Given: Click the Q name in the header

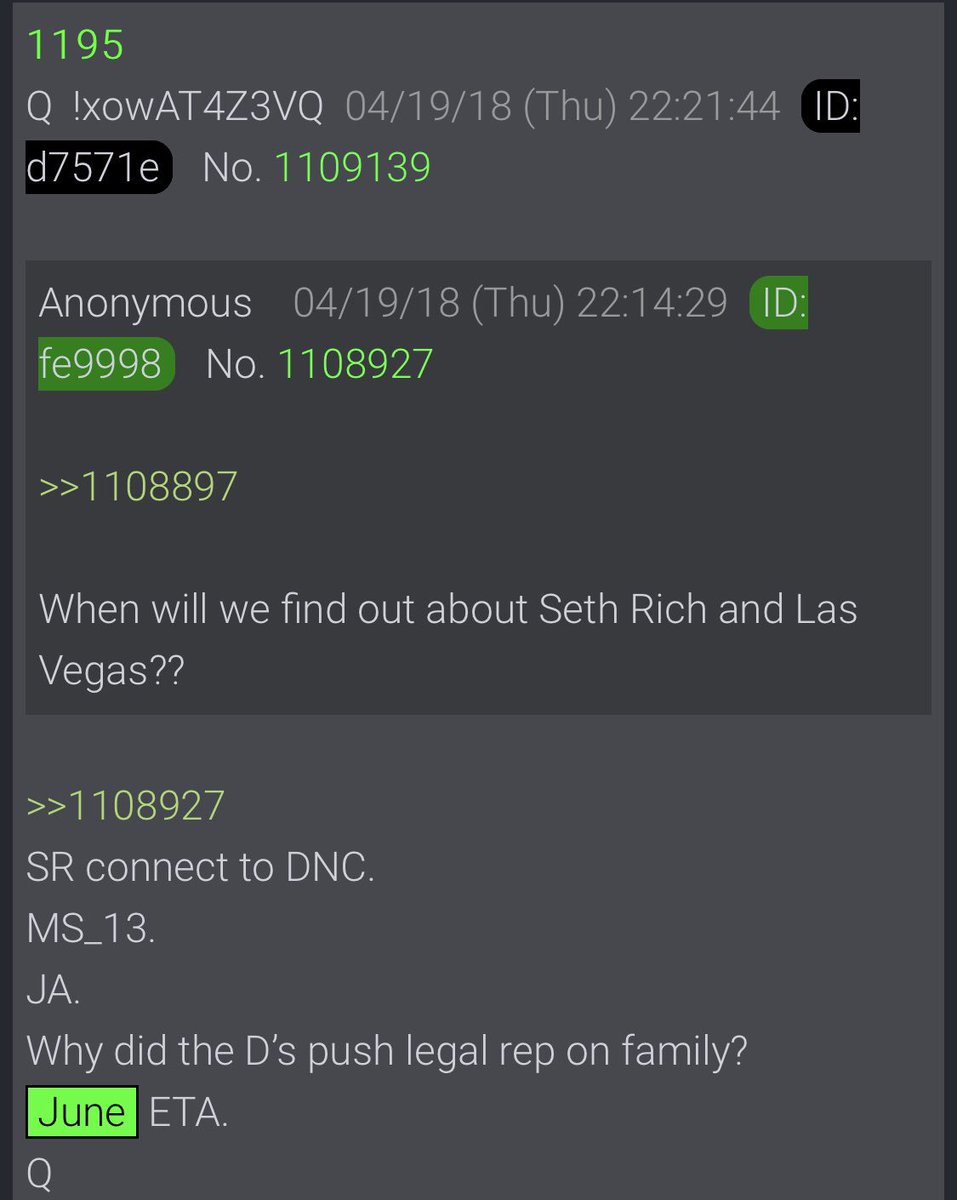Looking at the screenshot, I should (x=39, y=108).
